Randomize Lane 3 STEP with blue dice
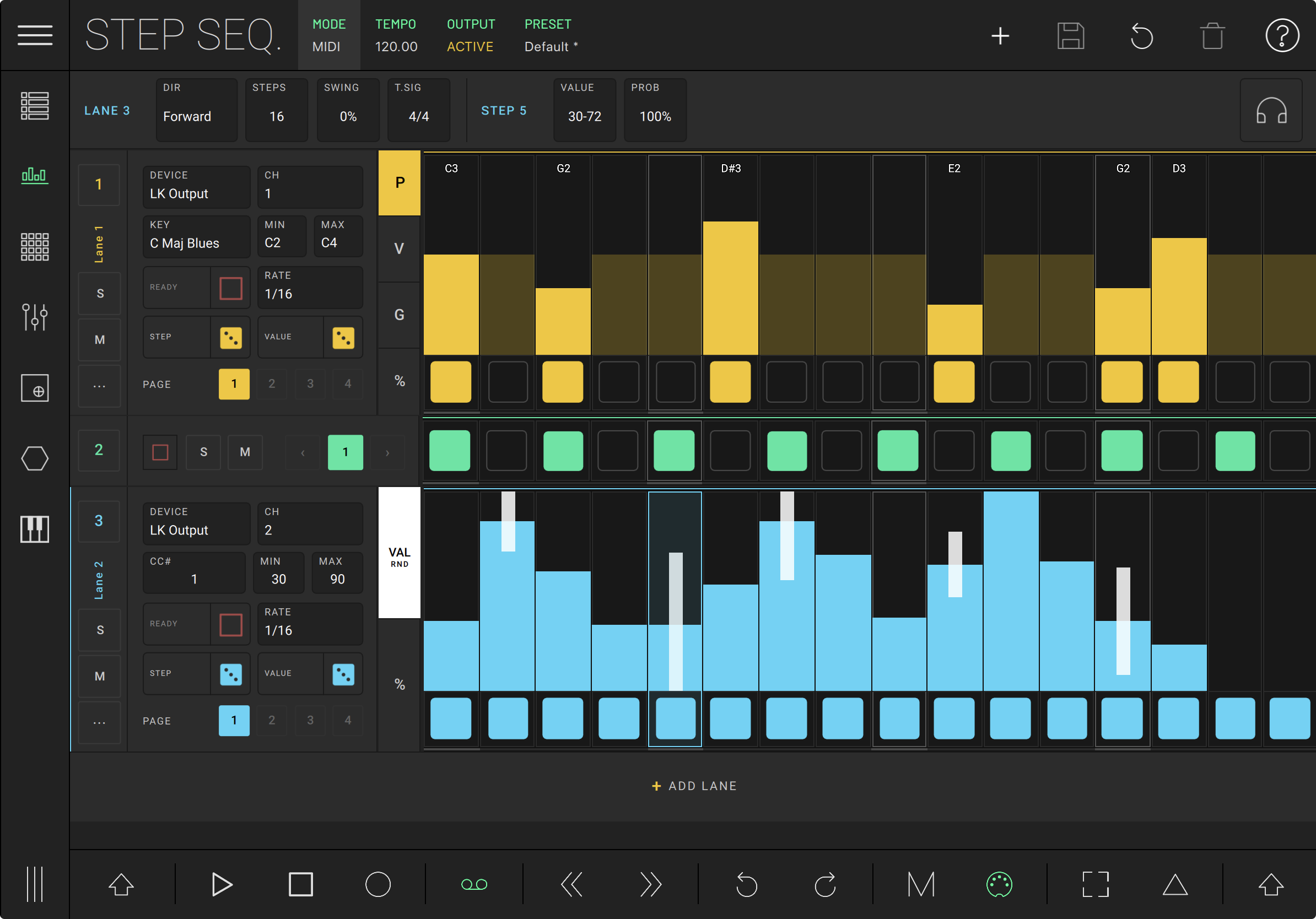1316x919 pixels. tap(231, 674)
